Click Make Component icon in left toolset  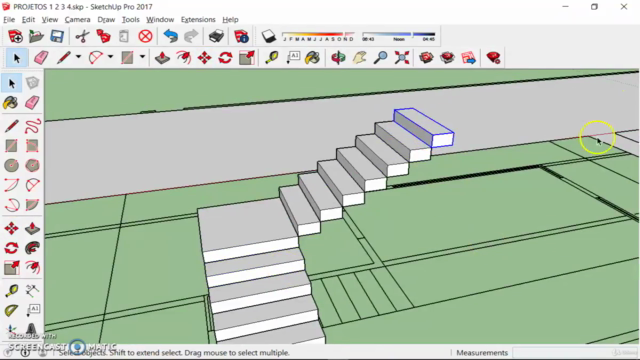pyautogui.click(x=32, y=83)
